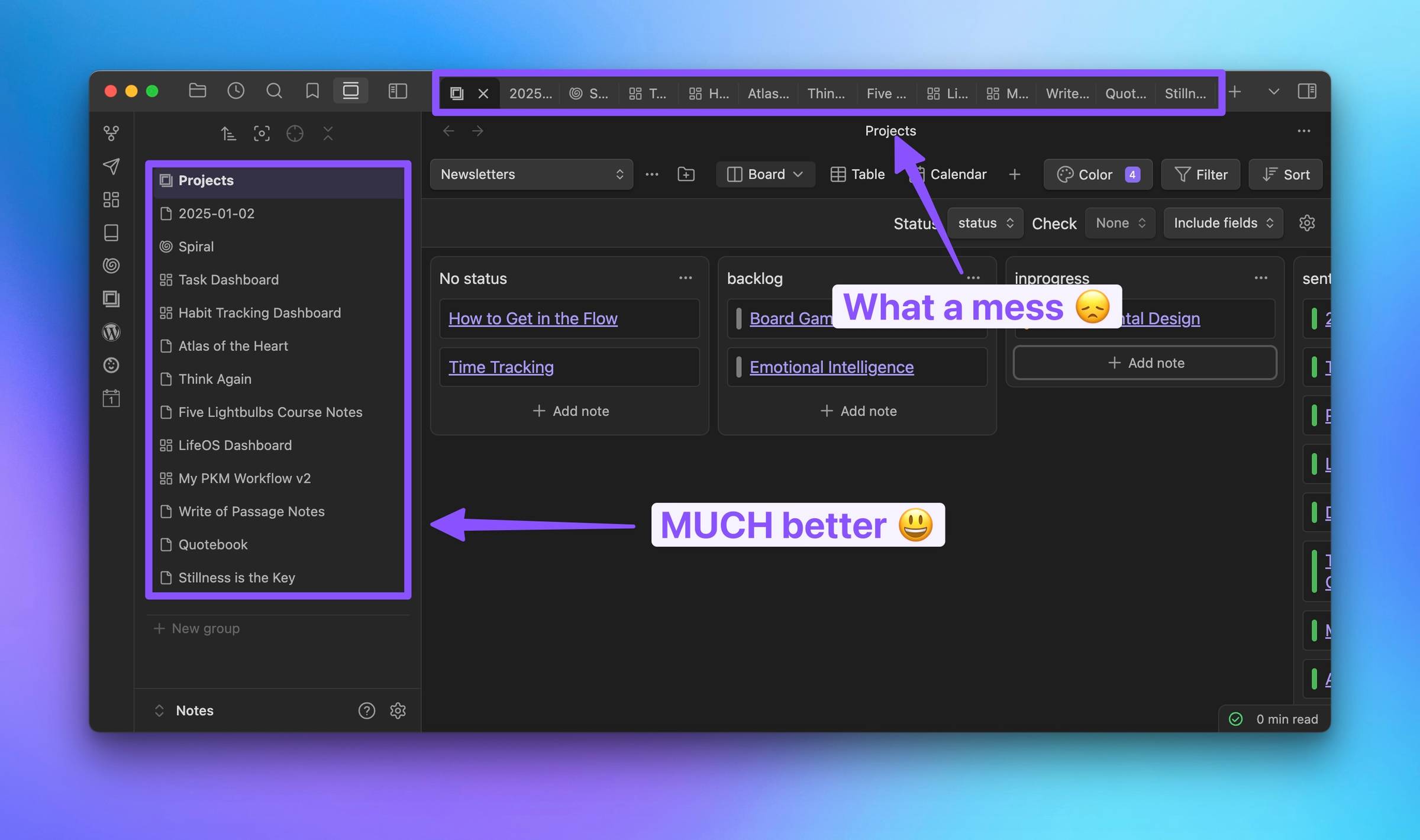Open Atlas of the Heart entry
This screenshot has height=840, width=1420.
[x=278, y=346]
